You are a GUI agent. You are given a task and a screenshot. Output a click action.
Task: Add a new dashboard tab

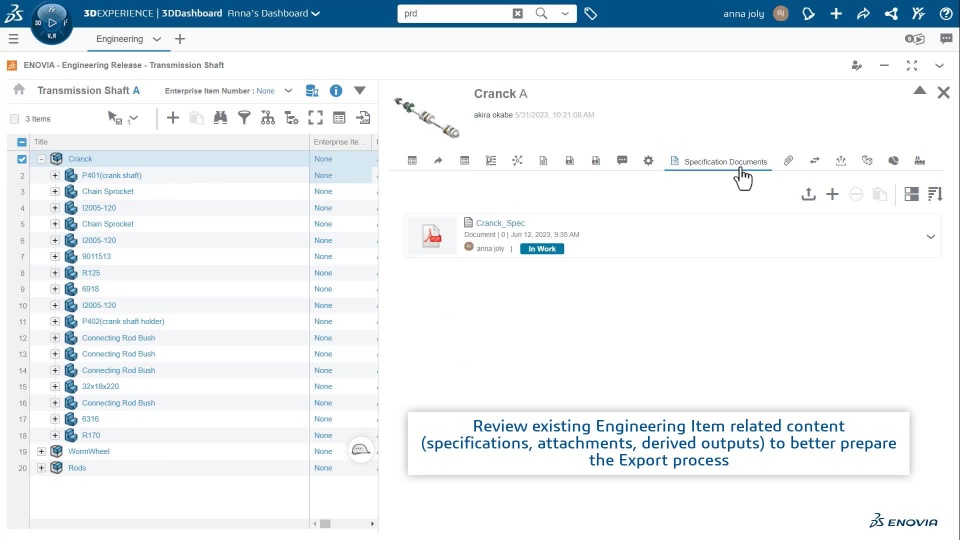point(179,39)
